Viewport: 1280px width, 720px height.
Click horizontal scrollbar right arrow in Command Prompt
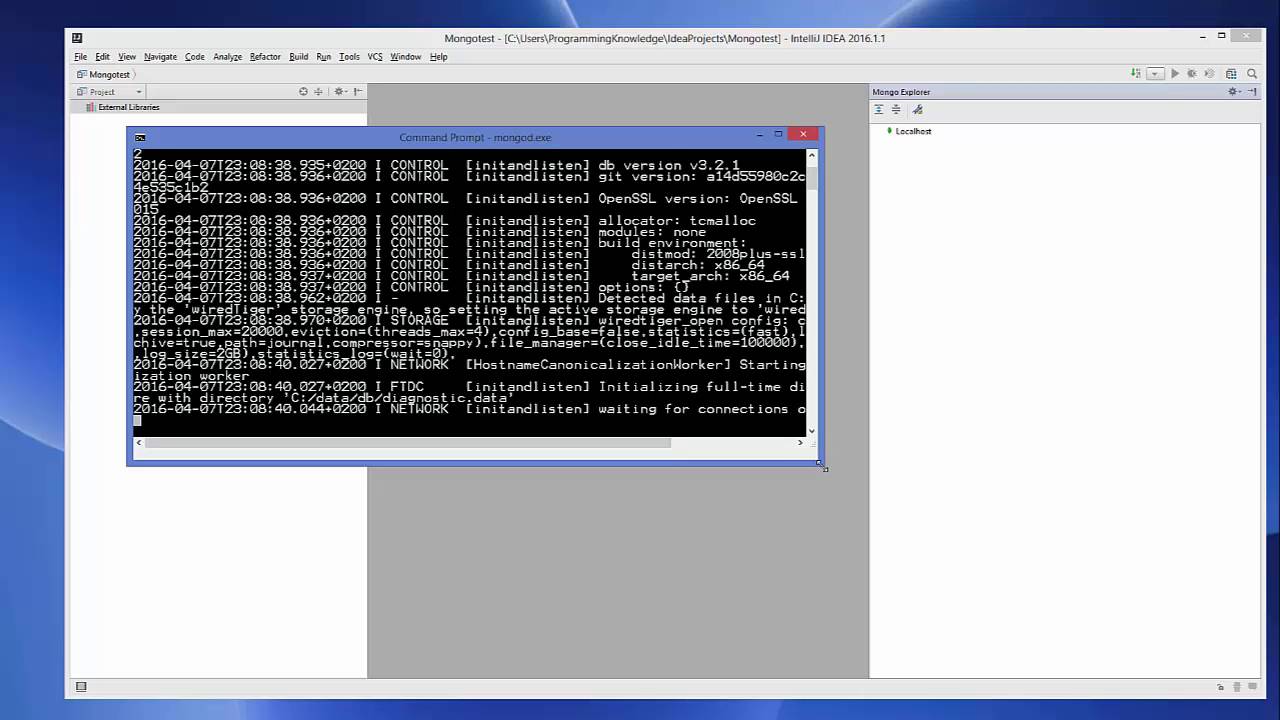pyautogui.click(x=800, y=442)
